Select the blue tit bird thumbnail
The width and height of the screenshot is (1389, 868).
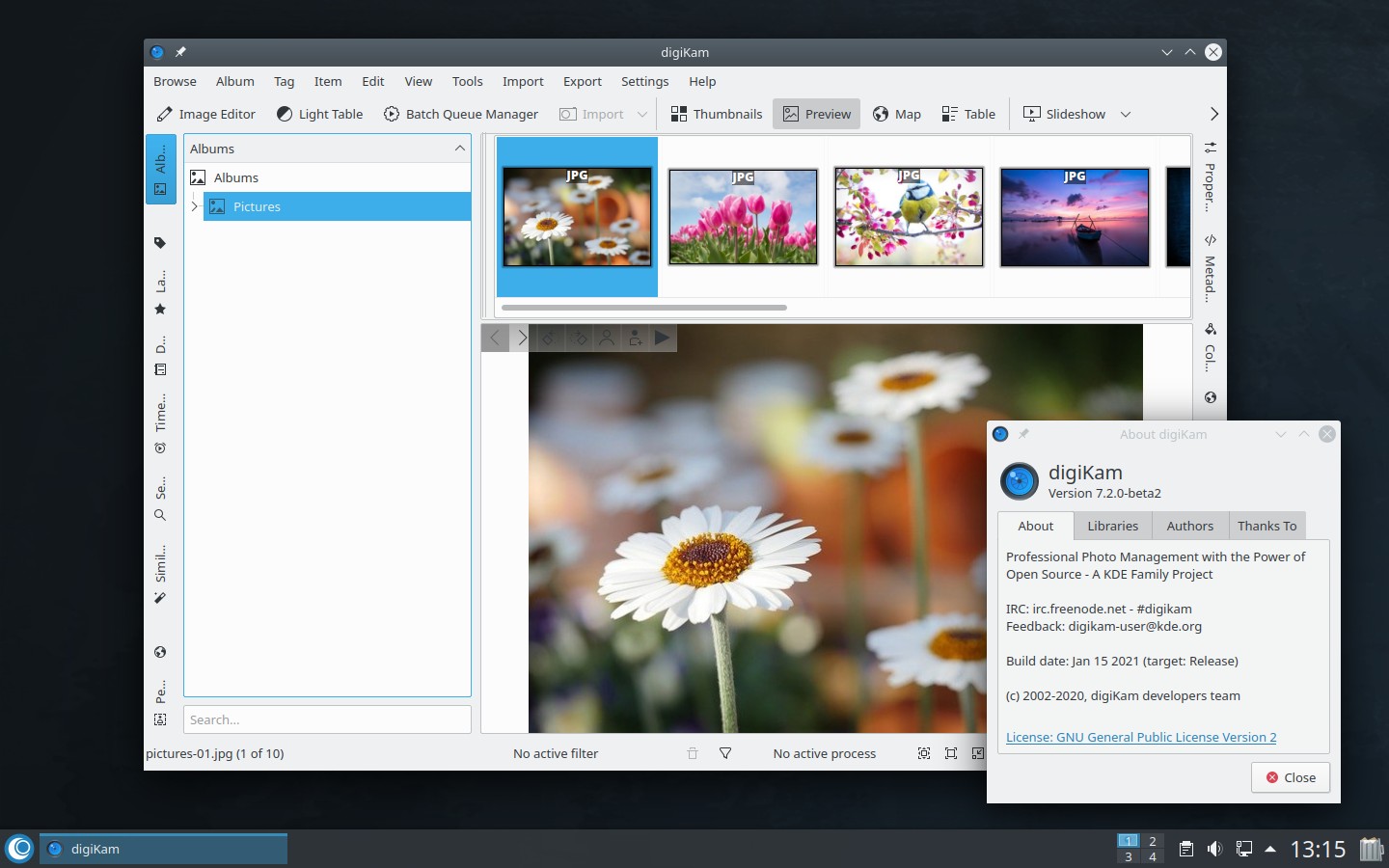click(909, 217)
